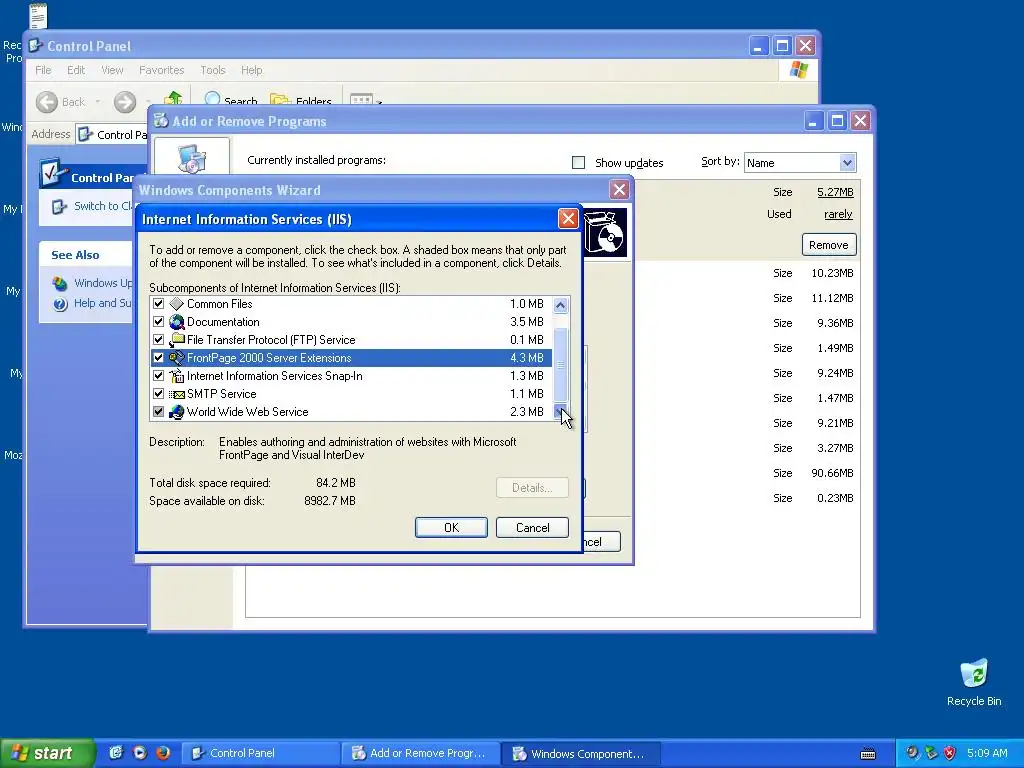Screen dimensions: 1024x768
Task: Open the Sort by Name dropdown
Action: 846,163
